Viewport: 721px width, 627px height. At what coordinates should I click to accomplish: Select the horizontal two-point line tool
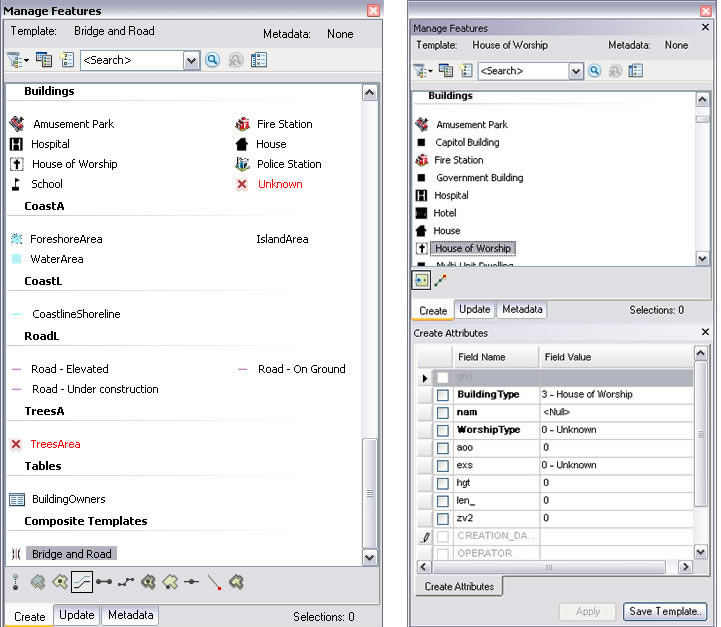coord(104,582)
